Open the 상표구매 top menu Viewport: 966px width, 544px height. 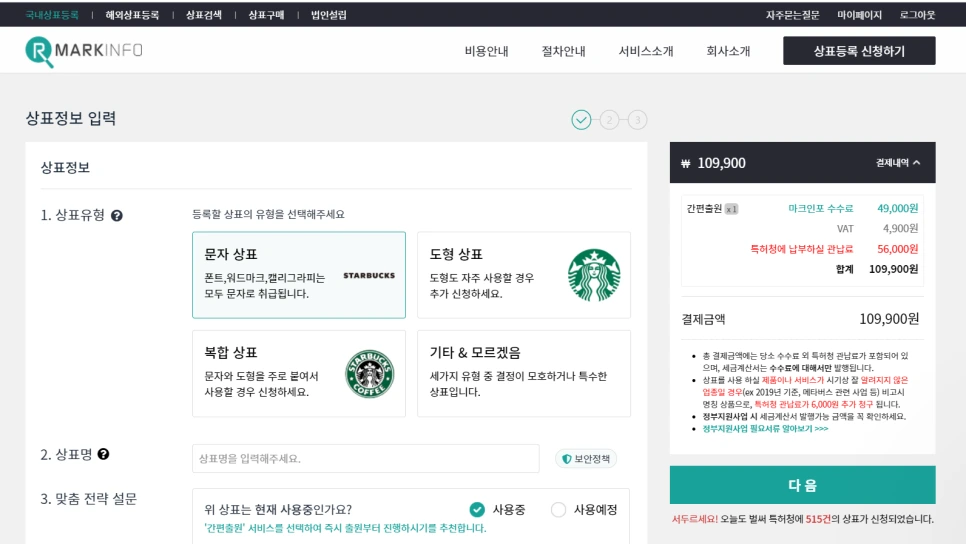click(266, 15)
